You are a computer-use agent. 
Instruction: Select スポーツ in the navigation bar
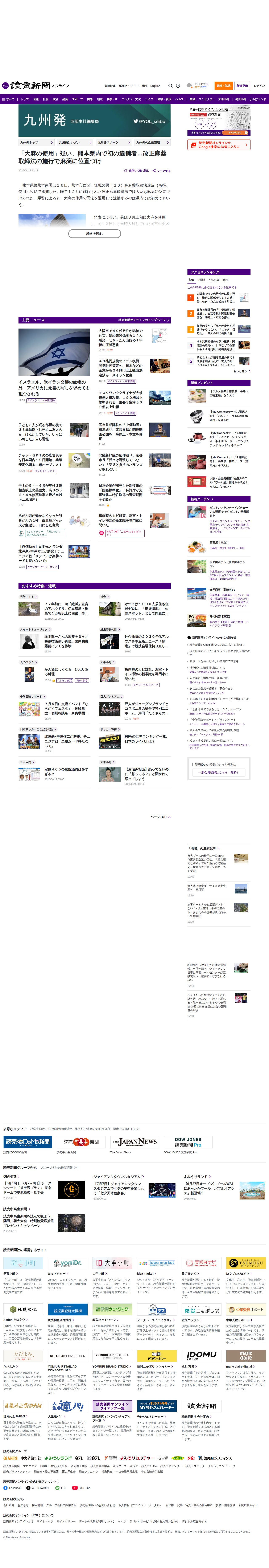pos(77,99)
